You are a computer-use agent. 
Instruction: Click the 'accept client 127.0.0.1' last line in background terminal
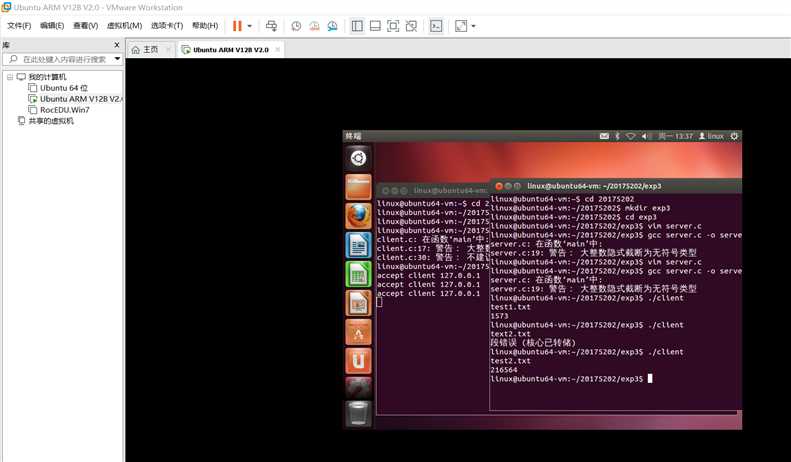(x=429, y=294)
